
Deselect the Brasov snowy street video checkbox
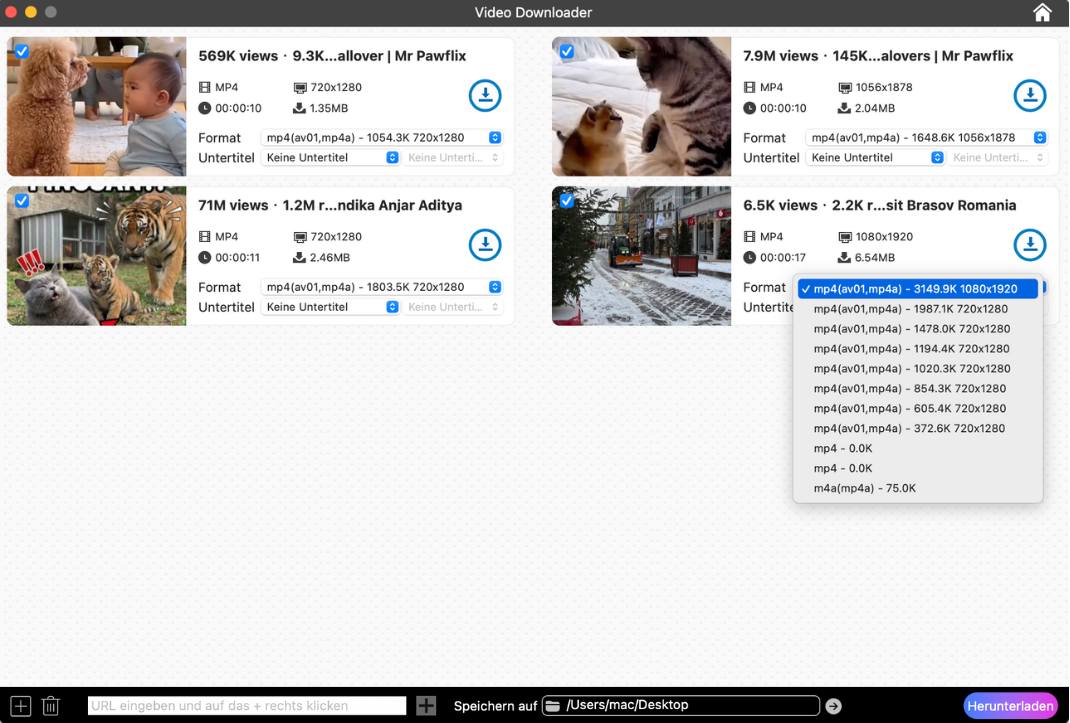(x=567, y=201)
